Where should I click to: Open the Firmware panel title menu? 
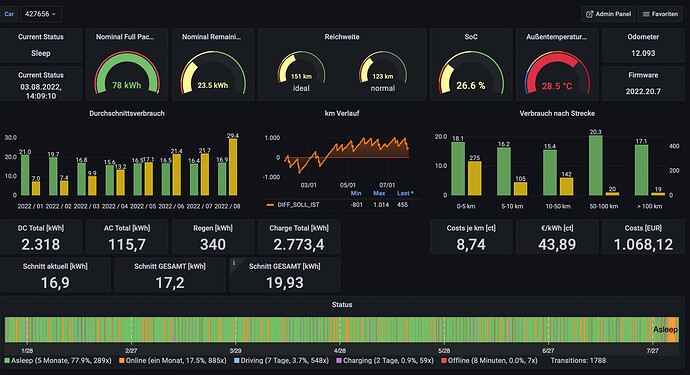(643, 75)
